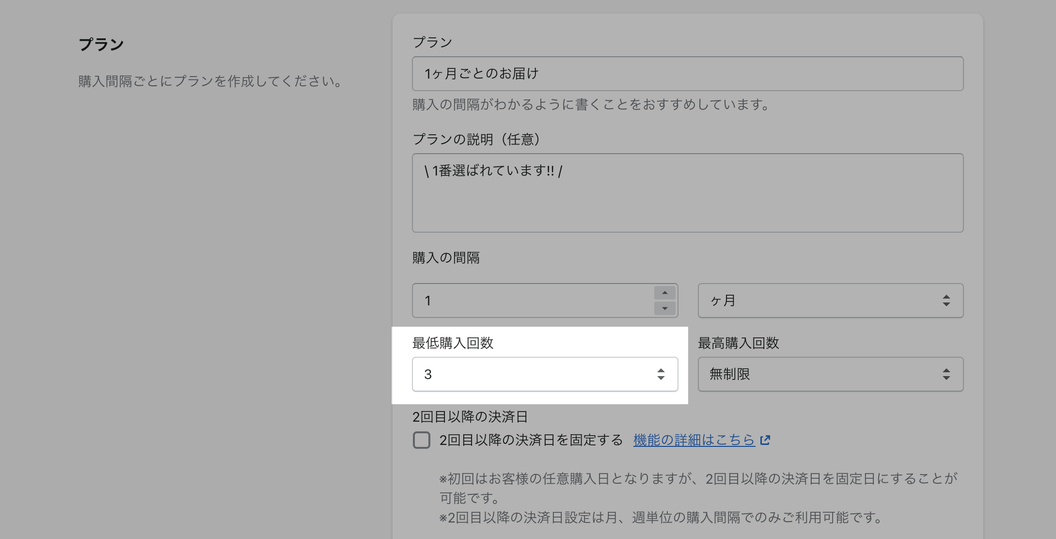Click the arrows icon on ヶ月 select
The height and width of the screenshot is (539, 1056).
pyautogui.click(x=946, y=301)
